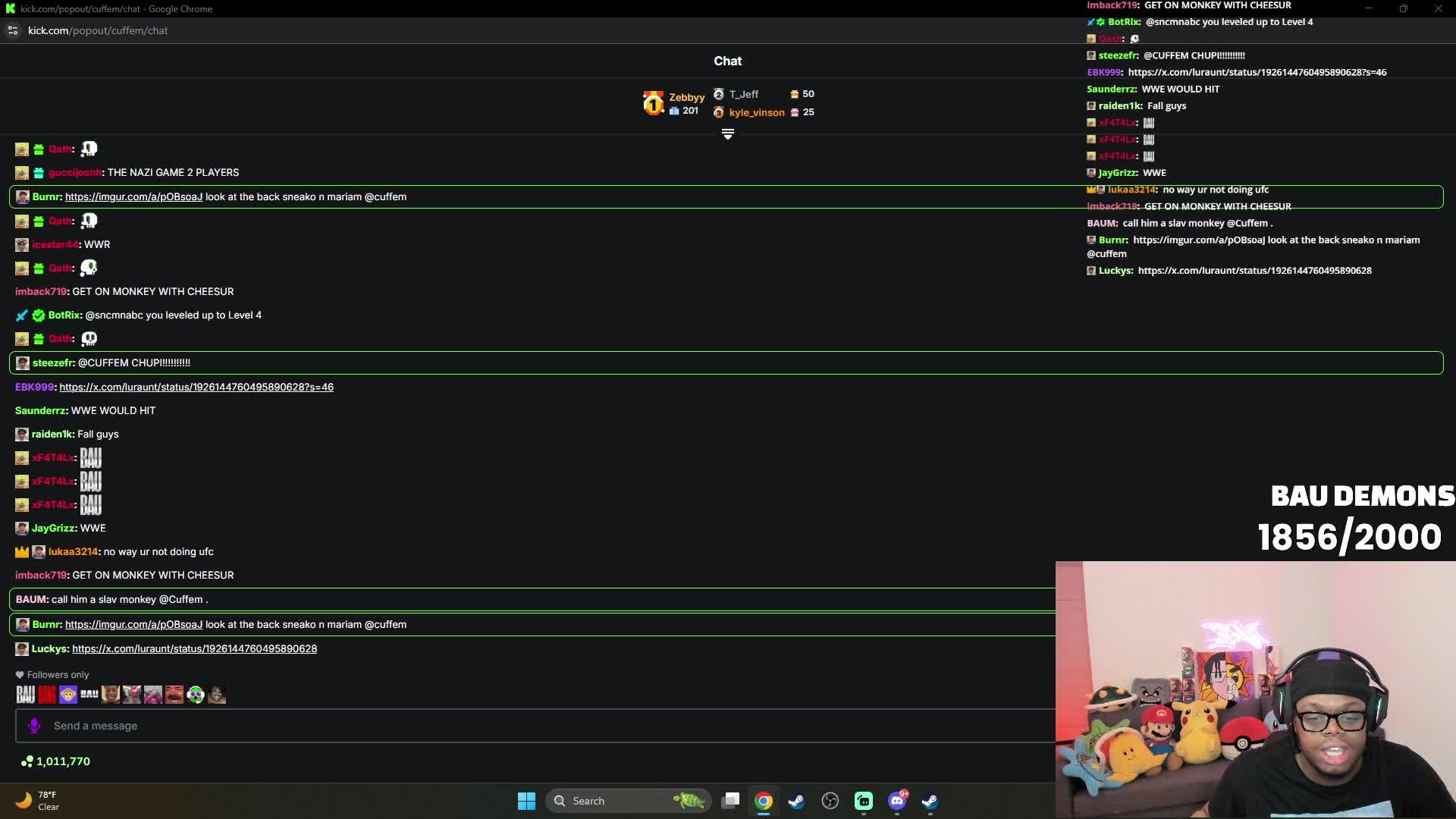Click raiden1k username in chat
This screenshot has height=819, width=1456.
click(52, 434)
